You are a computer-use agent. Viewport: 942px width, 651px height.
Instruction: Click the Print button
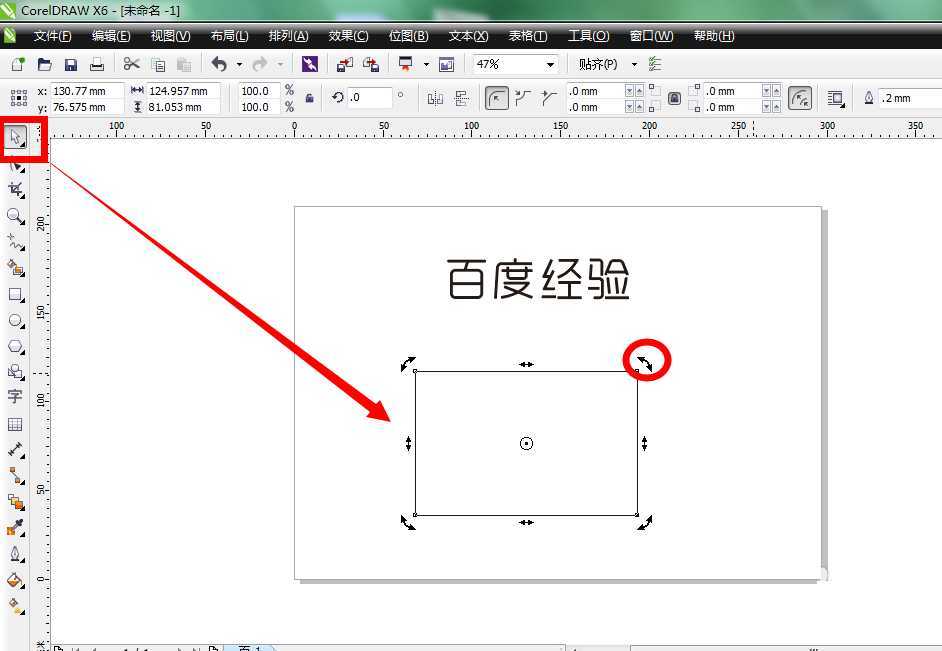(x=96, y=63)
